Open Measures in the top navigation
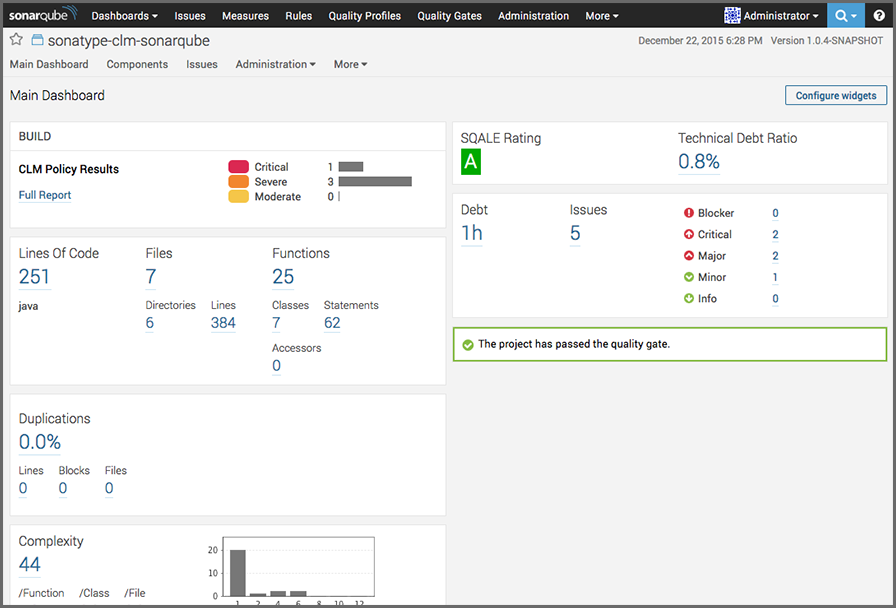Image resolution: width=896 pixels, height=608 pixels. tap(245, 16)
